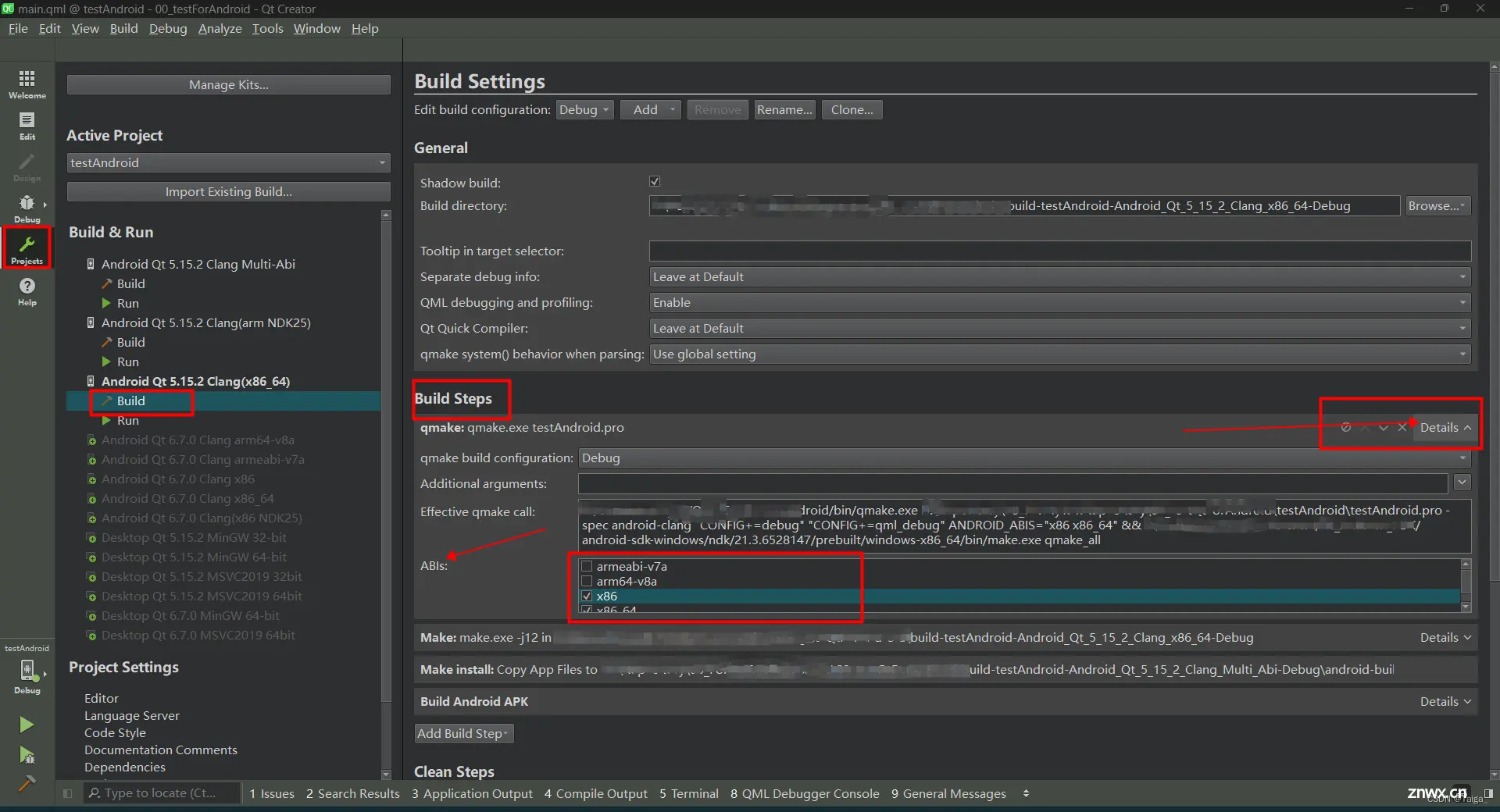Click the Tooltip in target selector field
This screenshot has height=812, width=1500.
(x=1060, y=251)
